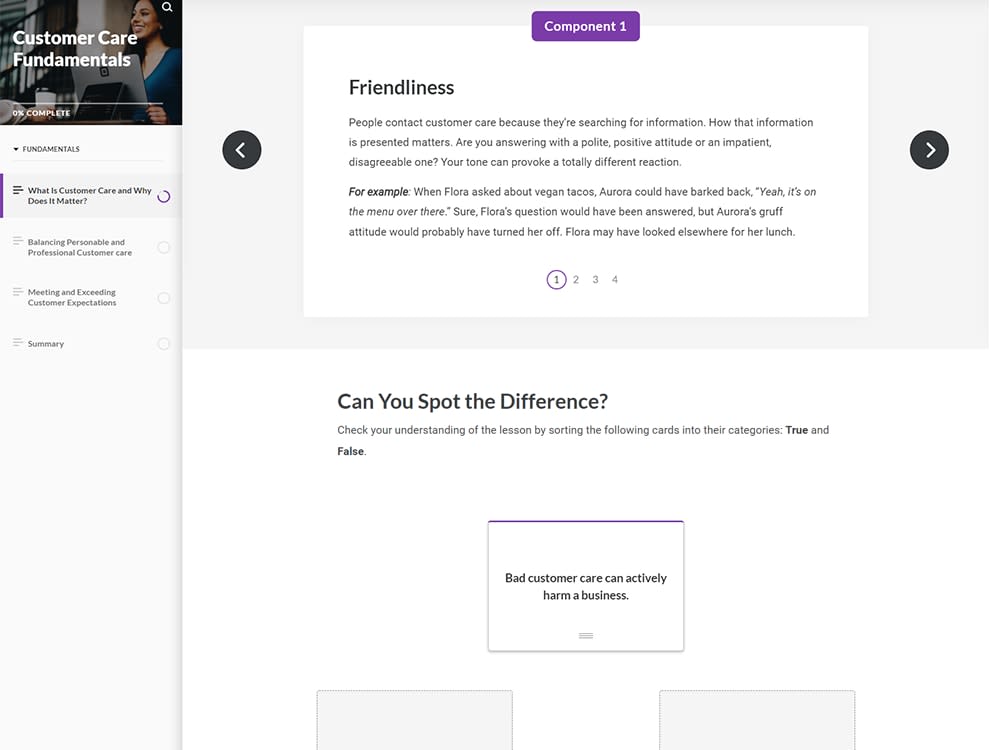The height and width of the screenshot is (750, 1000).
Task: Open the Summary lesson
Action: click(47, 343)
